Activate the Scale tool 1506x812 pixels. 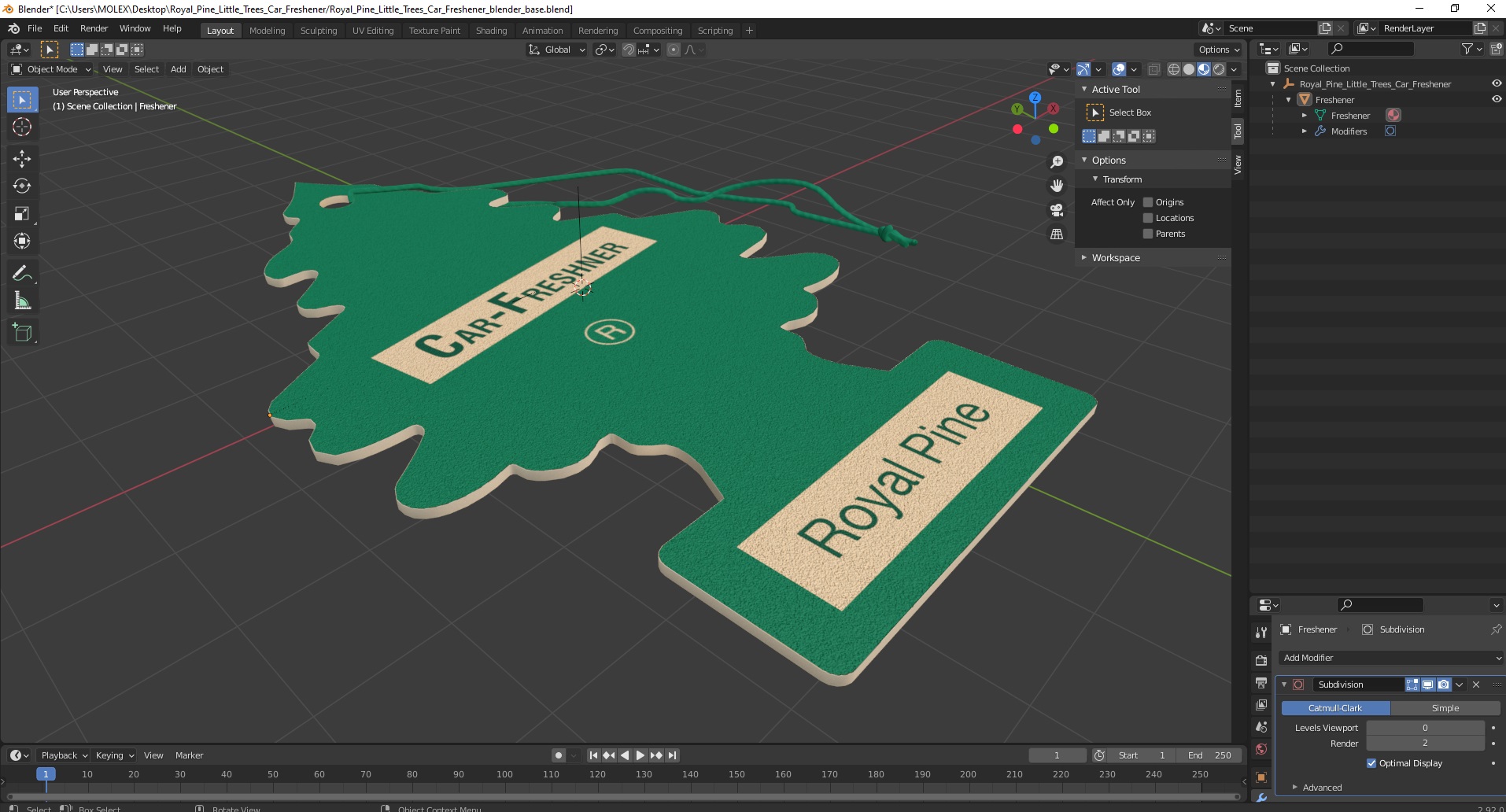point(22,214)
